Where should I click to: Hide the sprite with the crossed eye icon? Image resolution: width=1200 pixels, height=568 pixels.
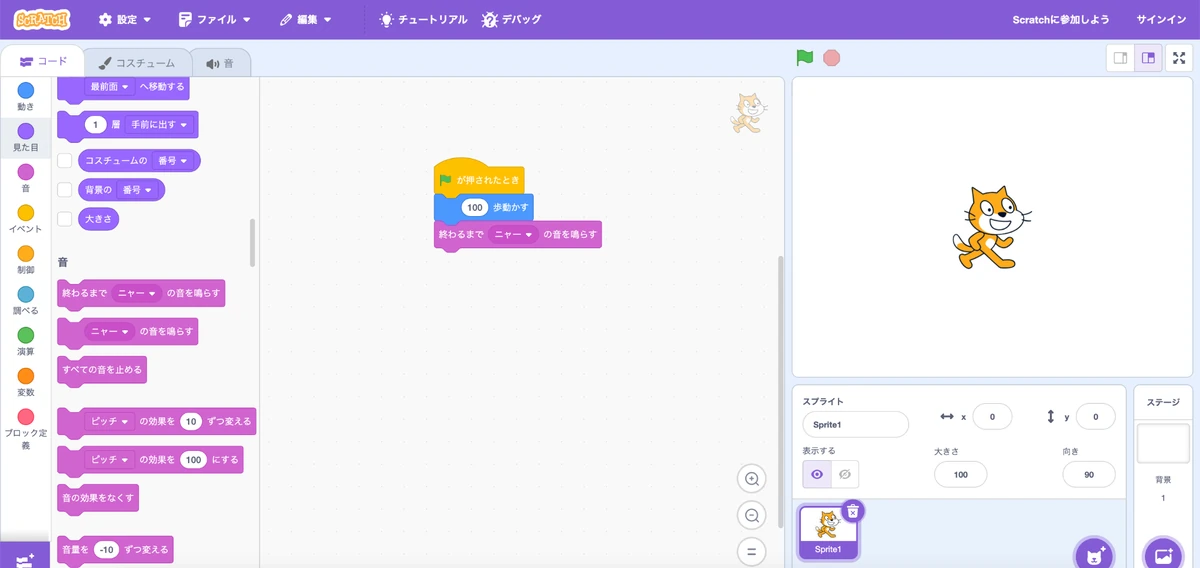click(x=845, y=474)
